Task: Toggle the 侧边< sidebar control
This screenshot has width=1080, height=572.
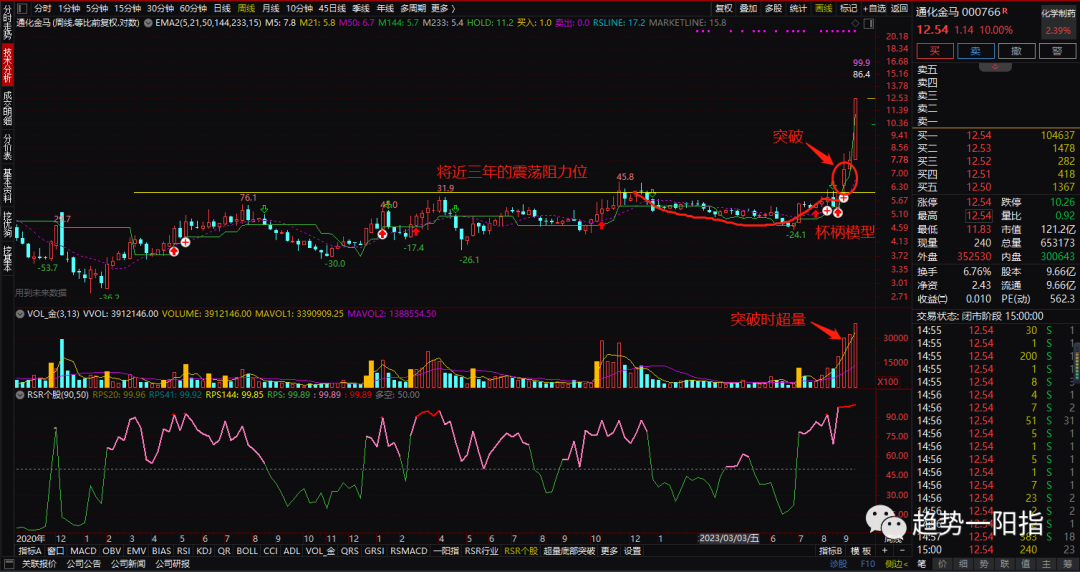Action: pyautogui.click(x=896, y=564)
